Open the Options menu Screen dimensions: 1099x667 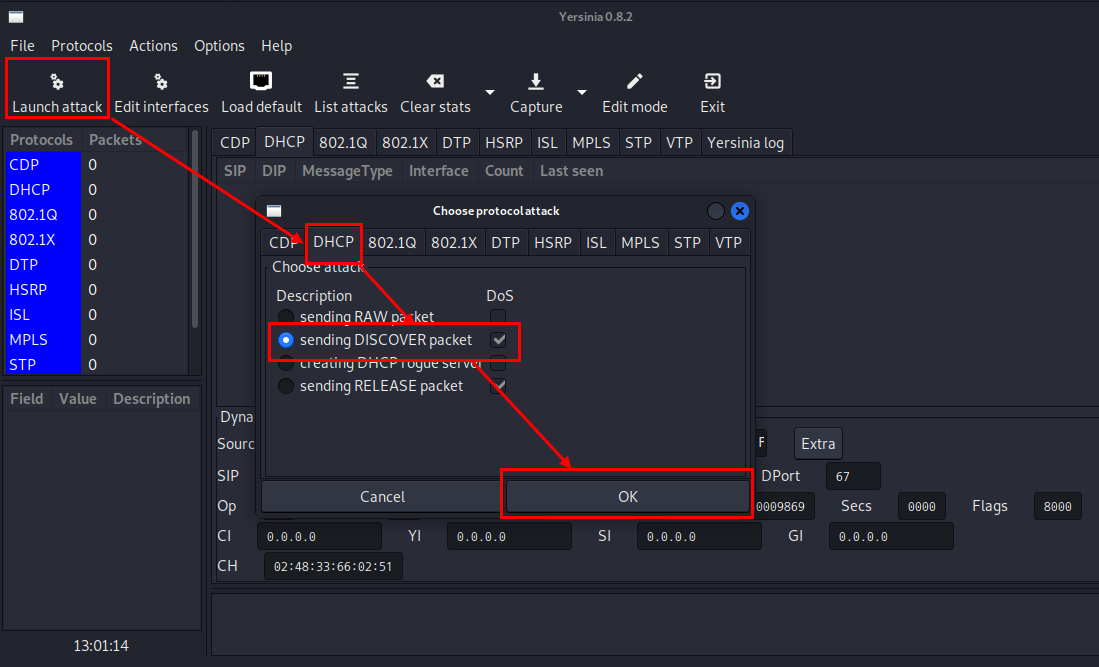[x=219, y=46]
